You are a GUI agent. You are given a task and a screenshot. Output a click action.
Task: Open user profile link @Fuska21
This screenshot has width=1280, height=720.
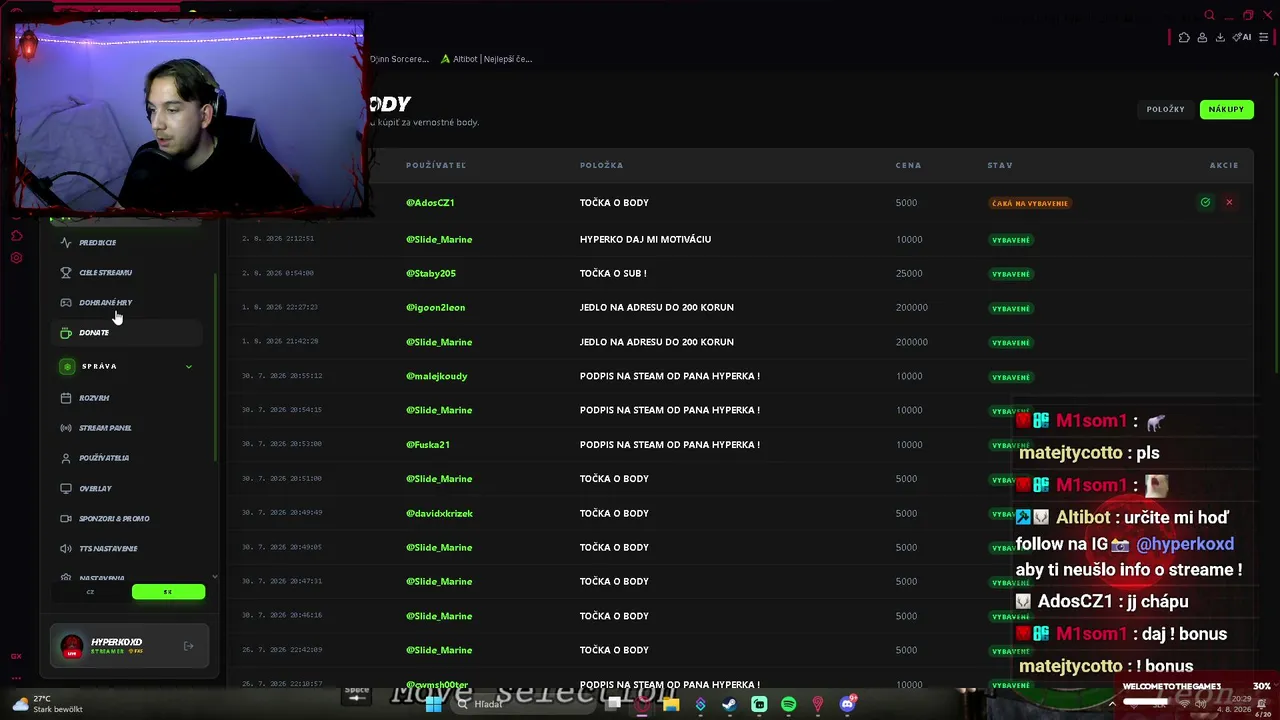pos(428,445)
